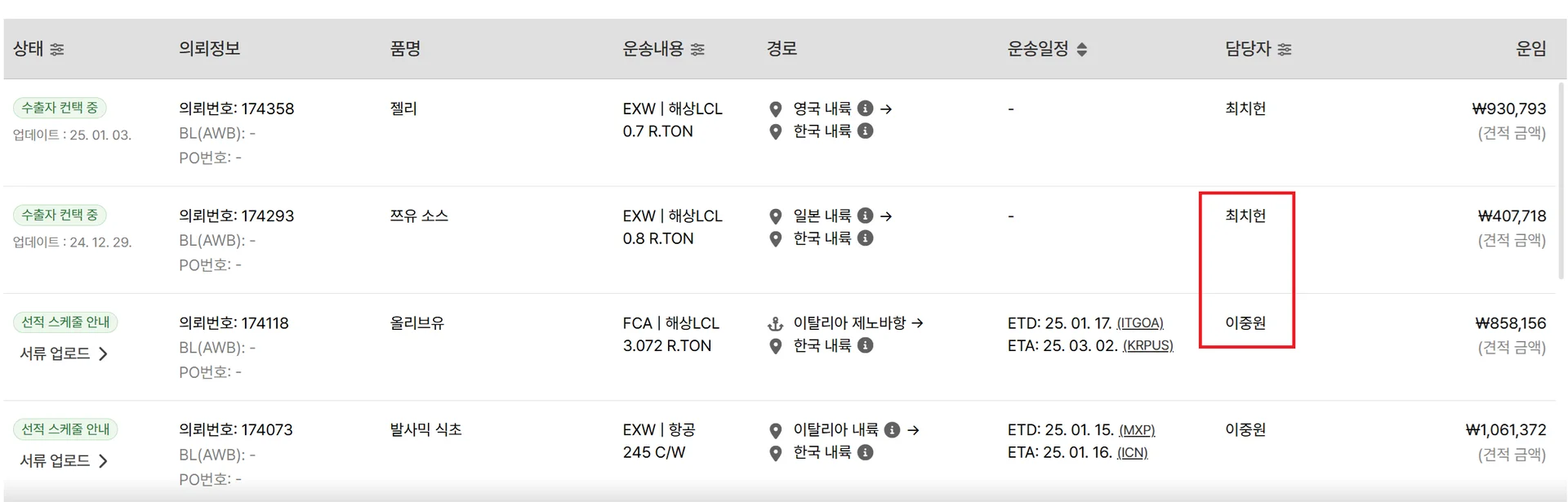The height and width of the screenshot is (502, 1568).
Task: Click the ITGOA port code link
Action: coord(1140,323)
